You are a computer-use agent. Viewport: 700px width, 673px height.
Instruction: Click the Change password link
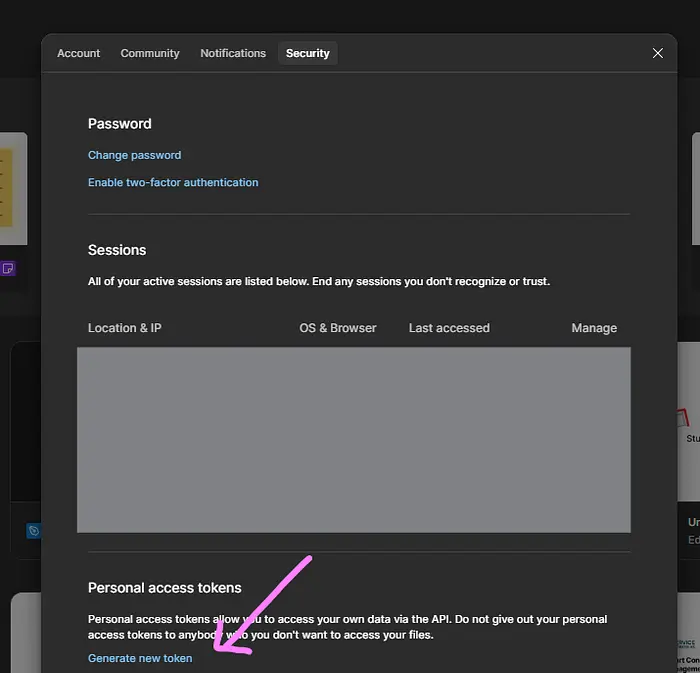pyautogui.click(x=134, y=155)
